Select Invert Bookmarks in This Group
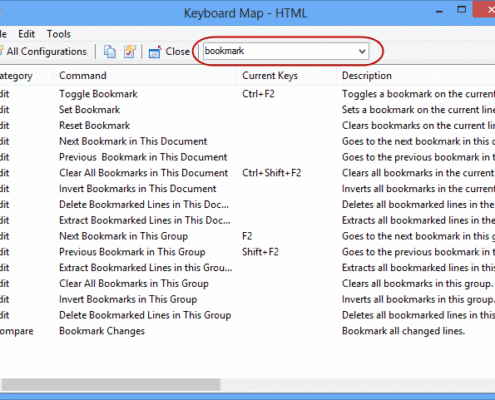The width and height of the screenshot is (495, 400). (128, 299)
